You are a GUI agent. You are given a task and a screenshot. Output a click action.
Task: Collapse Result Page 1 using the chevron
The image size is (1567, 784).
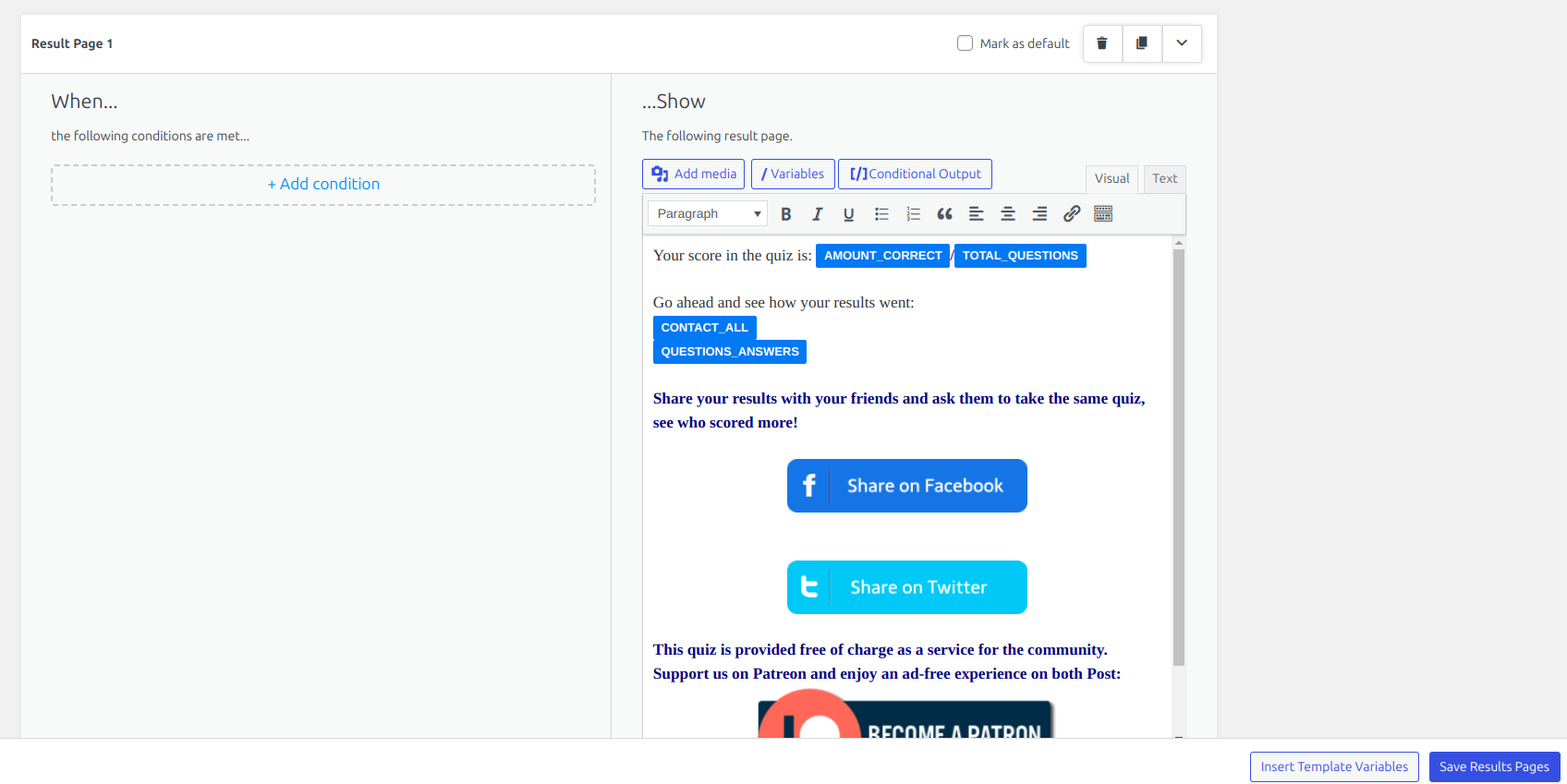pyautogui.click(x=1182, y=43)
